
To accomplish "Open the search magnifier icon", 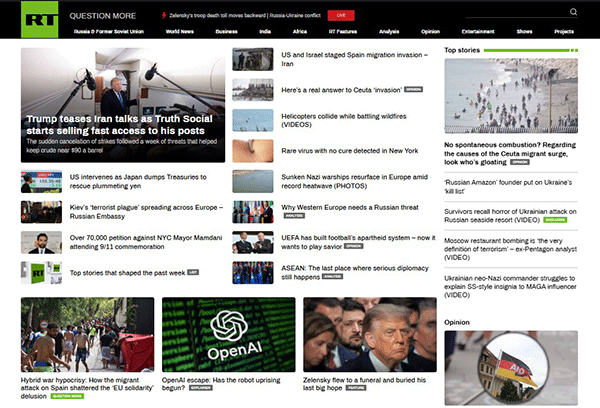I will coord(573,12).
